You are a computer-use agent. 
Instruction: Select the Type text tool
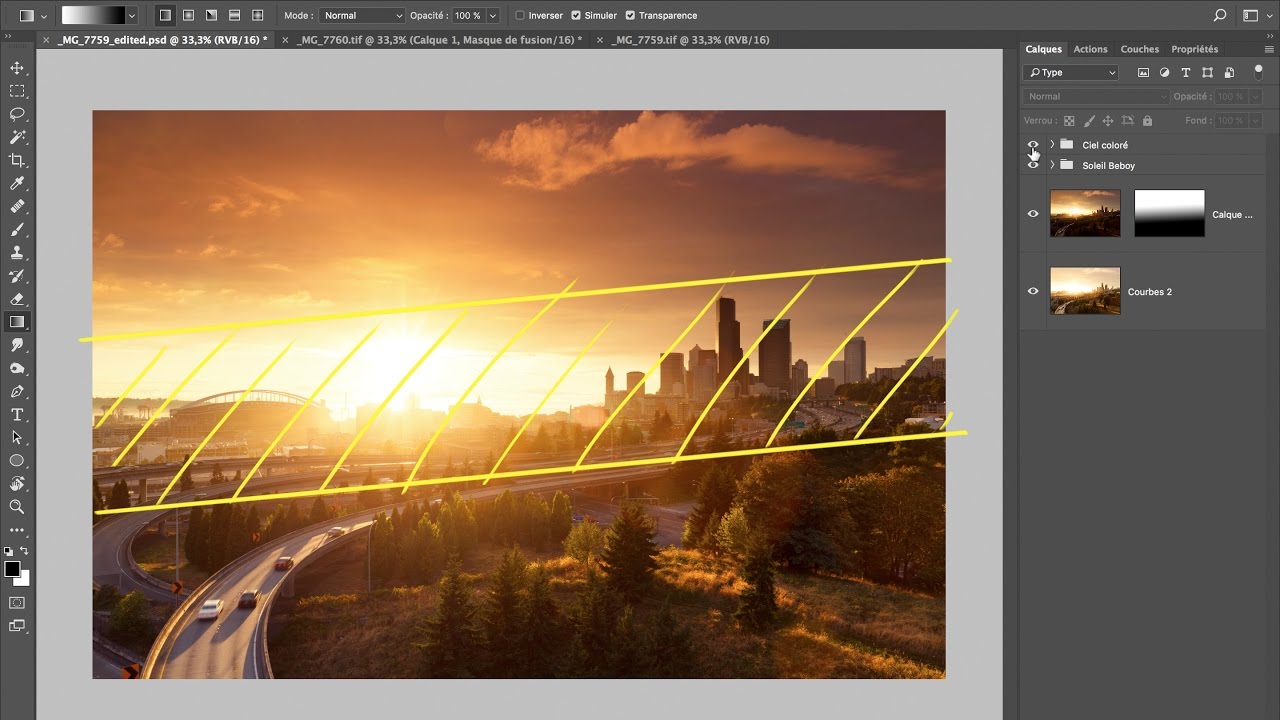pos(17,414)
